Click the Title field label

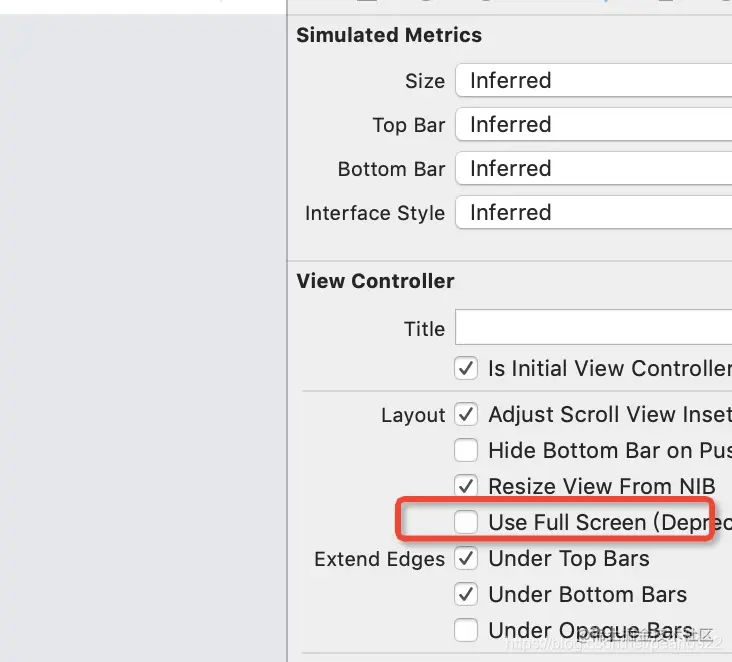424,329
